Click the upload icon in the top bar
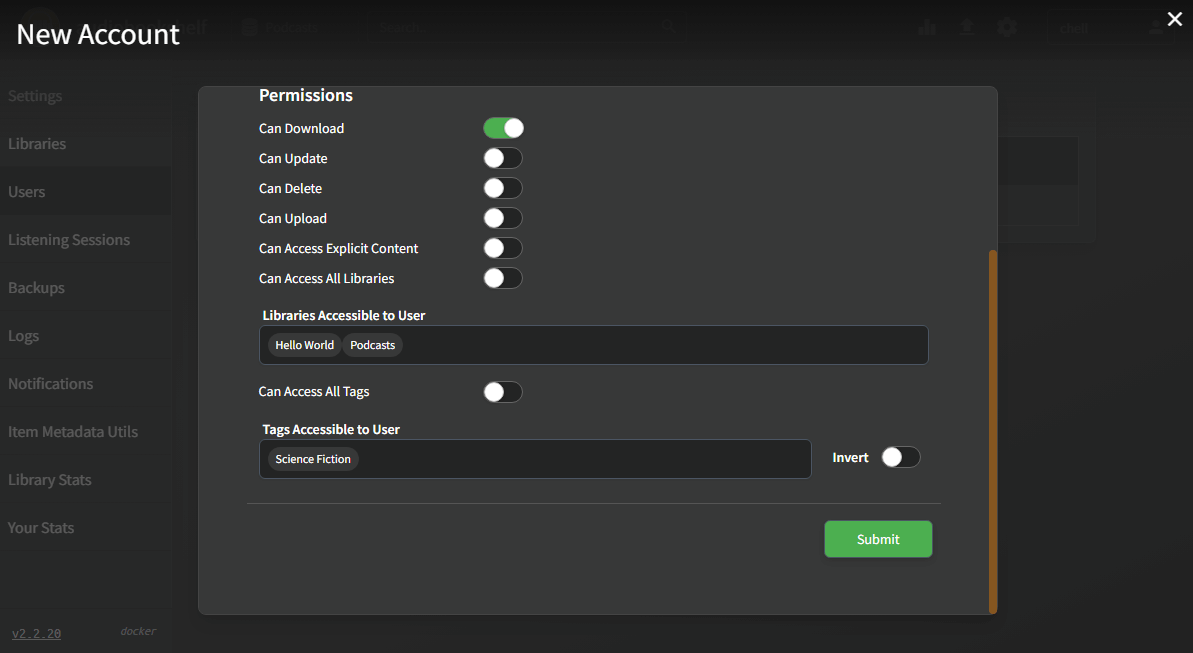Screen dimensions: 1193x653 966,27
